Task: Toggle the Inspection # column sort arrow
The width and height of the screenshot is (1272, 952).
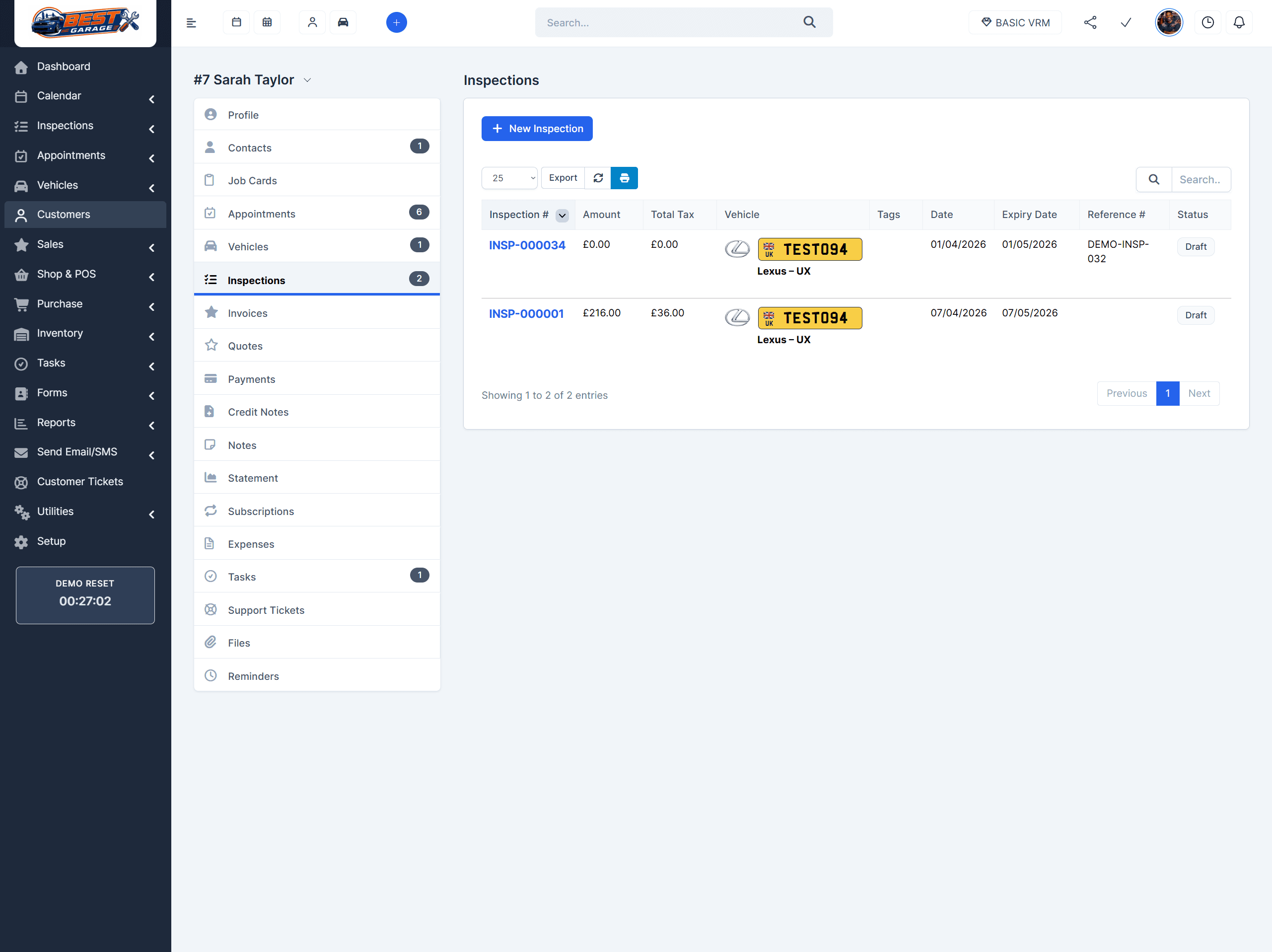Action: coord(562,215)
